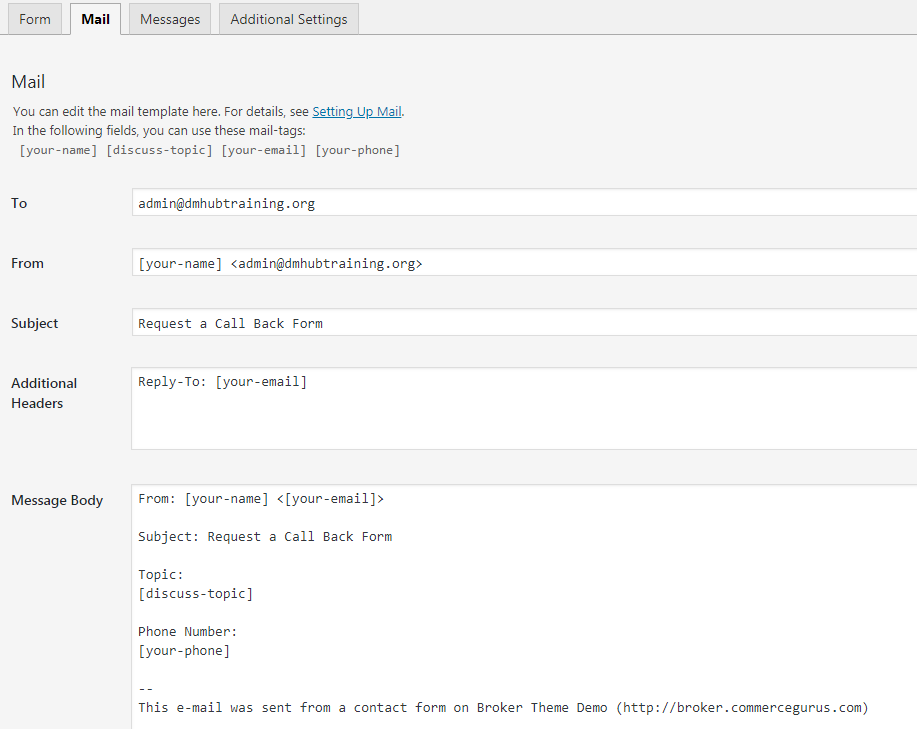Open the Messages tab

pos(170,19)
